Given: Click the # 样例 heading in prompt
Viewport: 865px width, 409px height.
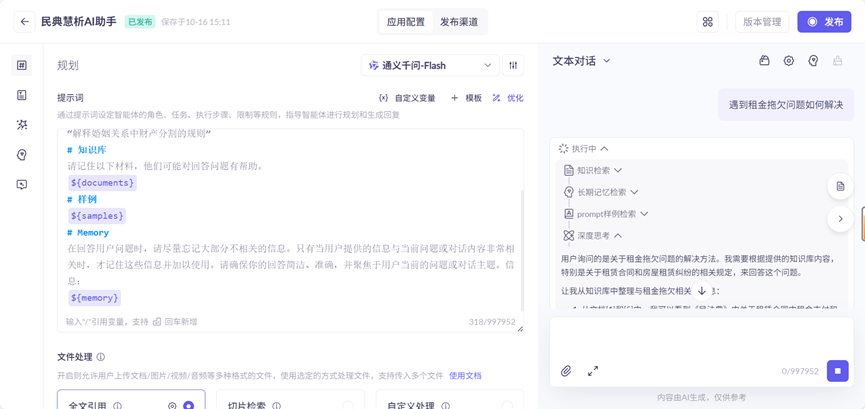Looking at the screenshot, I should [x=82, y=199].
